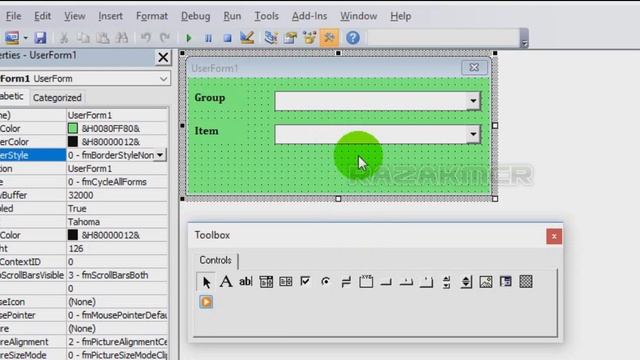Viewport: 640px width, 360px height.
Task: Click the Copy toolbar icon
Action: click(83, 38)
